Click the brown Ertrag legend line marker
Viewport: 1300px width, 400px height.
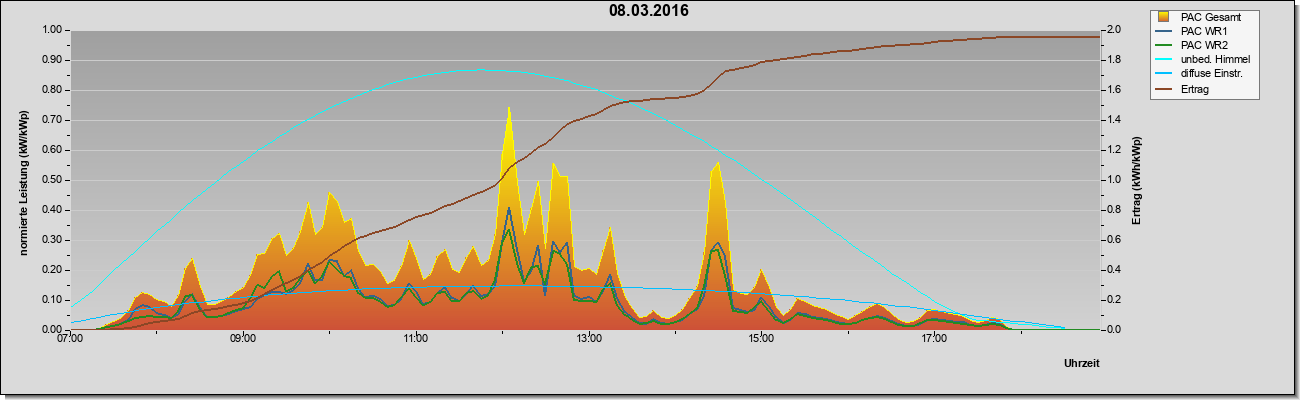[x=1164, y=87]
